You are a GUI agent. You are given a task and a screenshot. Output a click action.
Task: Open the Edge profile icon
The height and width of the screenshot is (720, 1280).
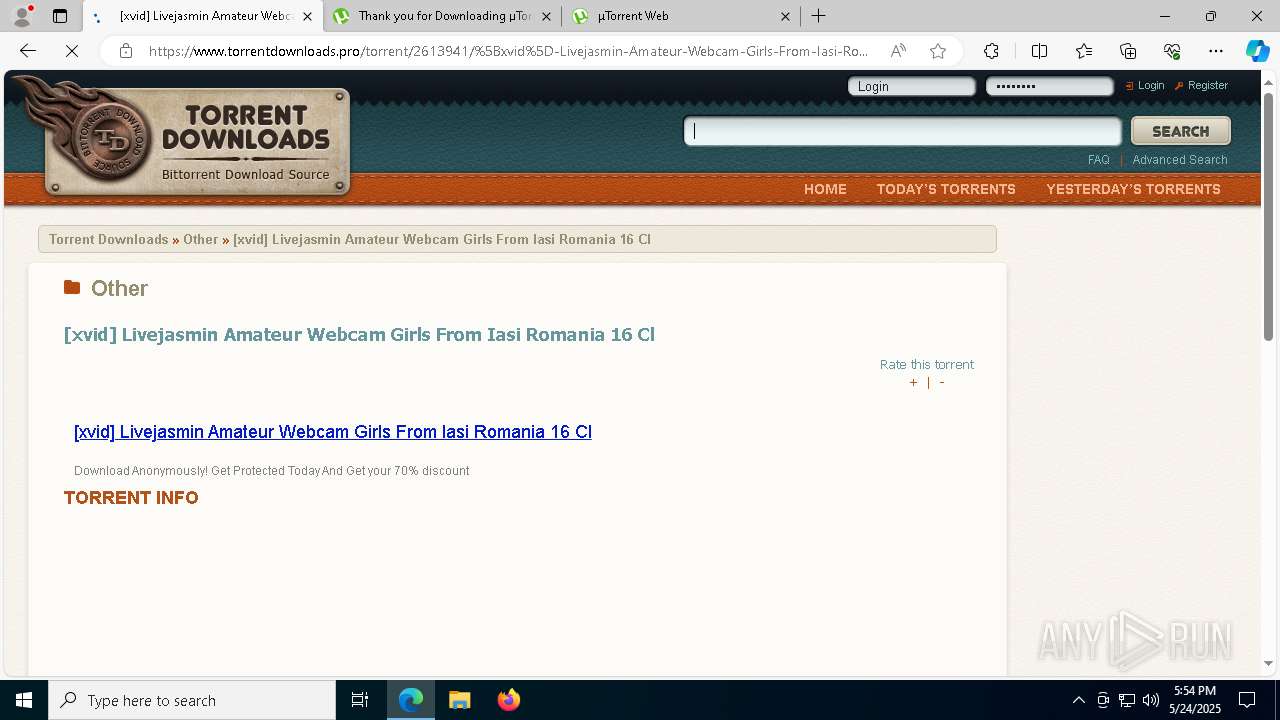click(22, 16)
